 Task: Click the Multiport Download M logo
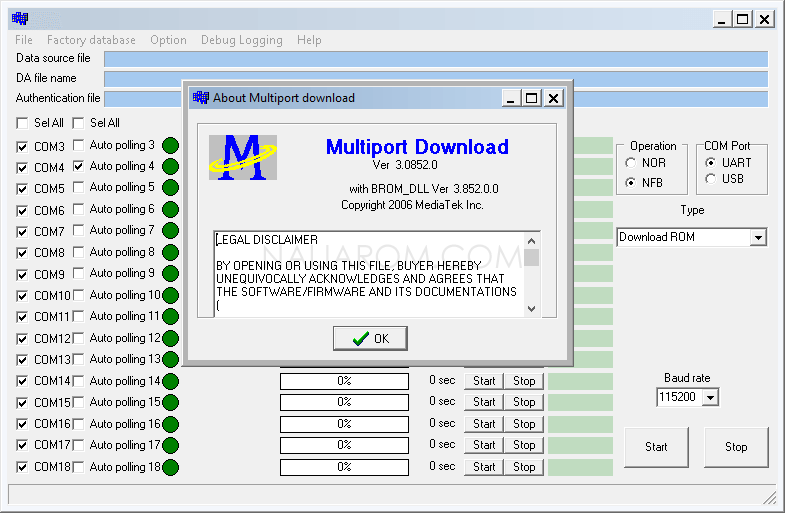(x=243, y=158)
